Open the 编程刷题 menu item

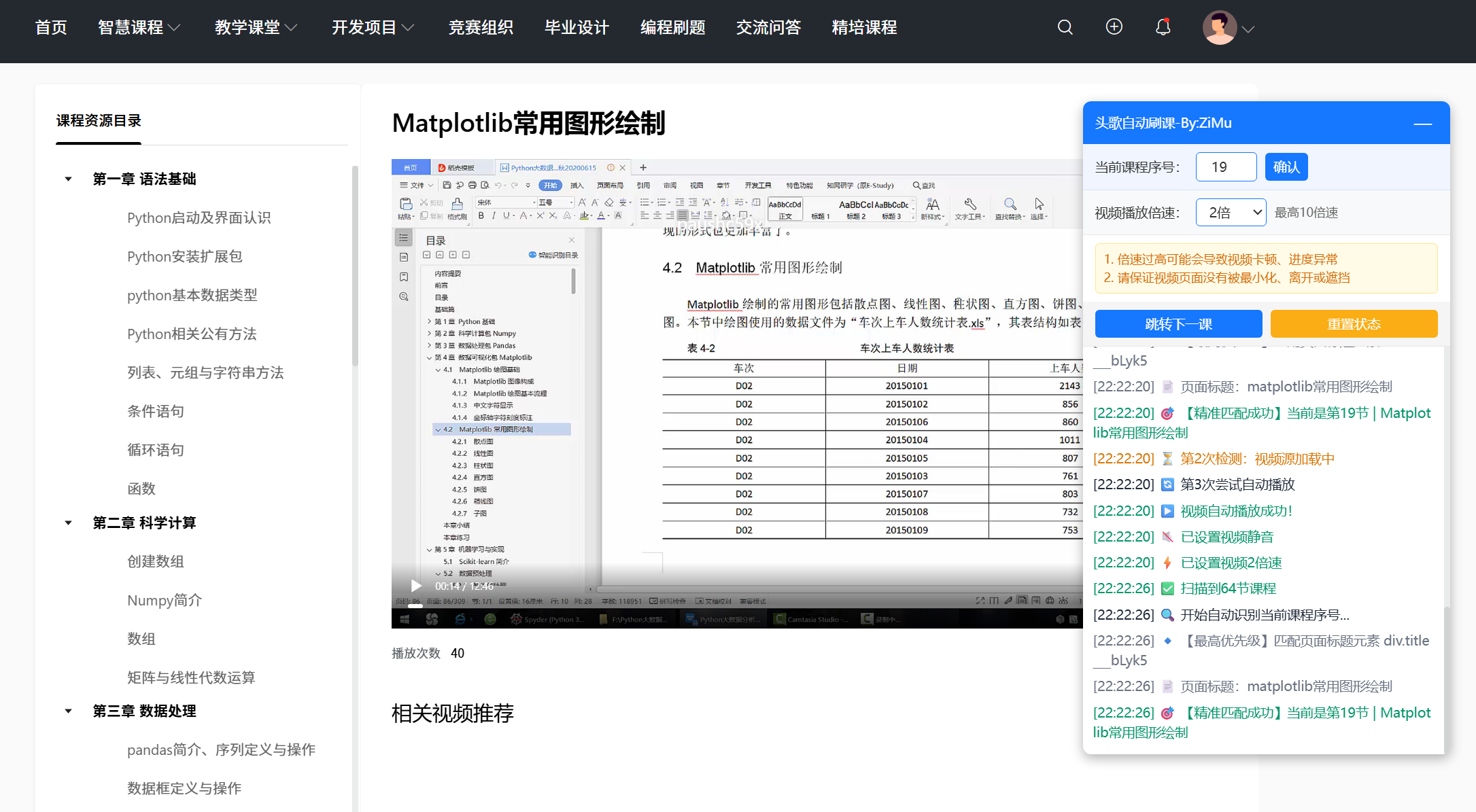point(672,27)
